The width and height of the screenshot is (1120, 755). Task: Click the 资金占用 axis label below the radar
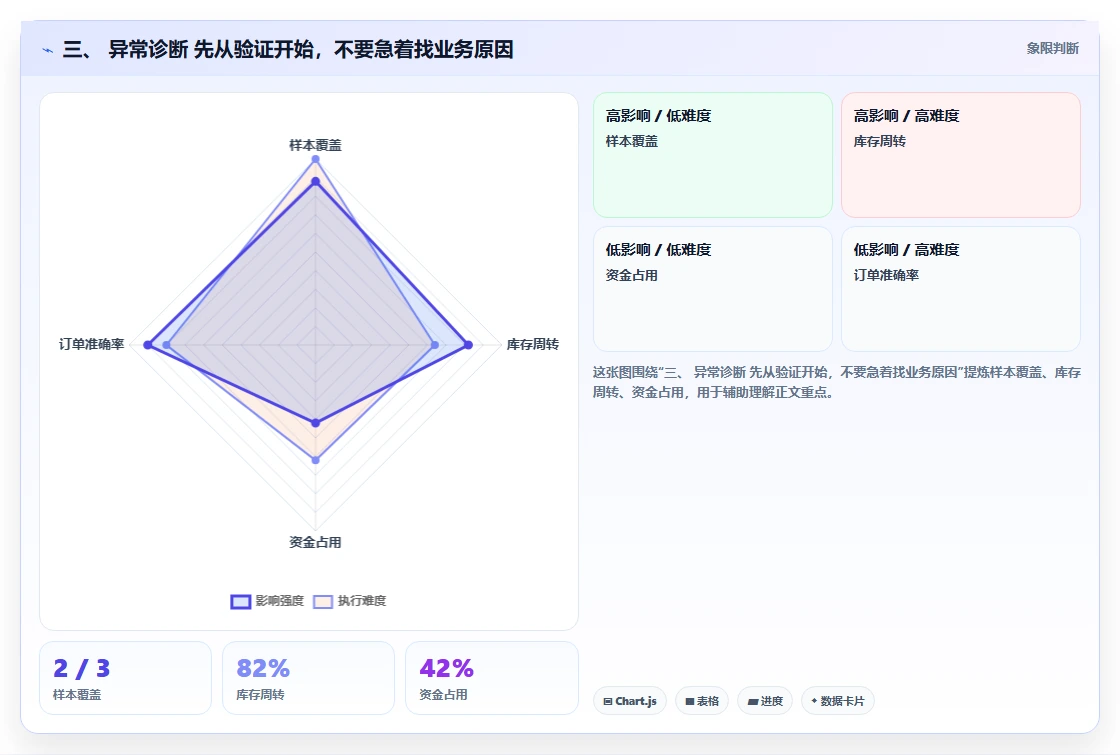(315, 542)
